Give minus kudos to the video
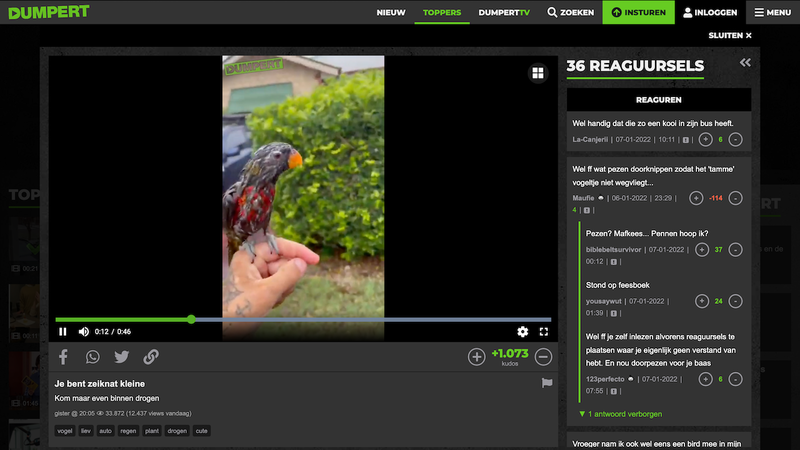This screenshot has height=450, width=800. coord(543,357)
